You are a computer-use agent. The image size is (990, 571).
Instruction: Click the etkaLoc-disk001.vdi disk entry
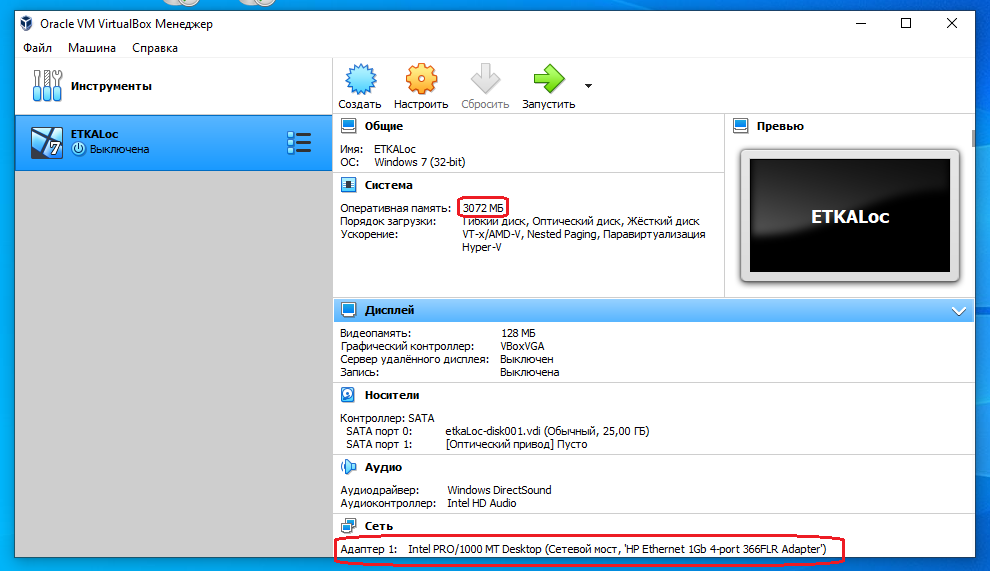pyautogui.click(x=547, y=431)
